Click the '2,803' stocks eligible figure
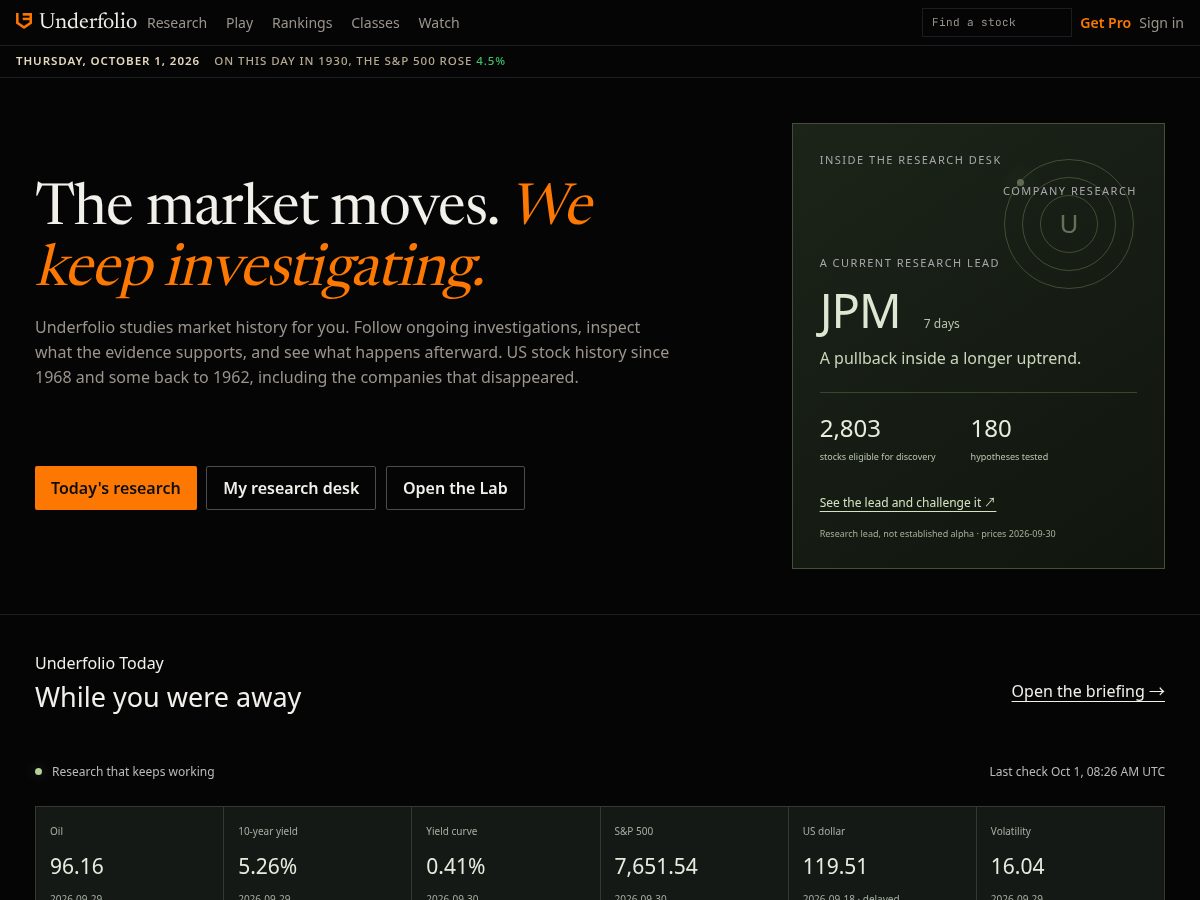The image size is (1200, 900). (850, 429)
